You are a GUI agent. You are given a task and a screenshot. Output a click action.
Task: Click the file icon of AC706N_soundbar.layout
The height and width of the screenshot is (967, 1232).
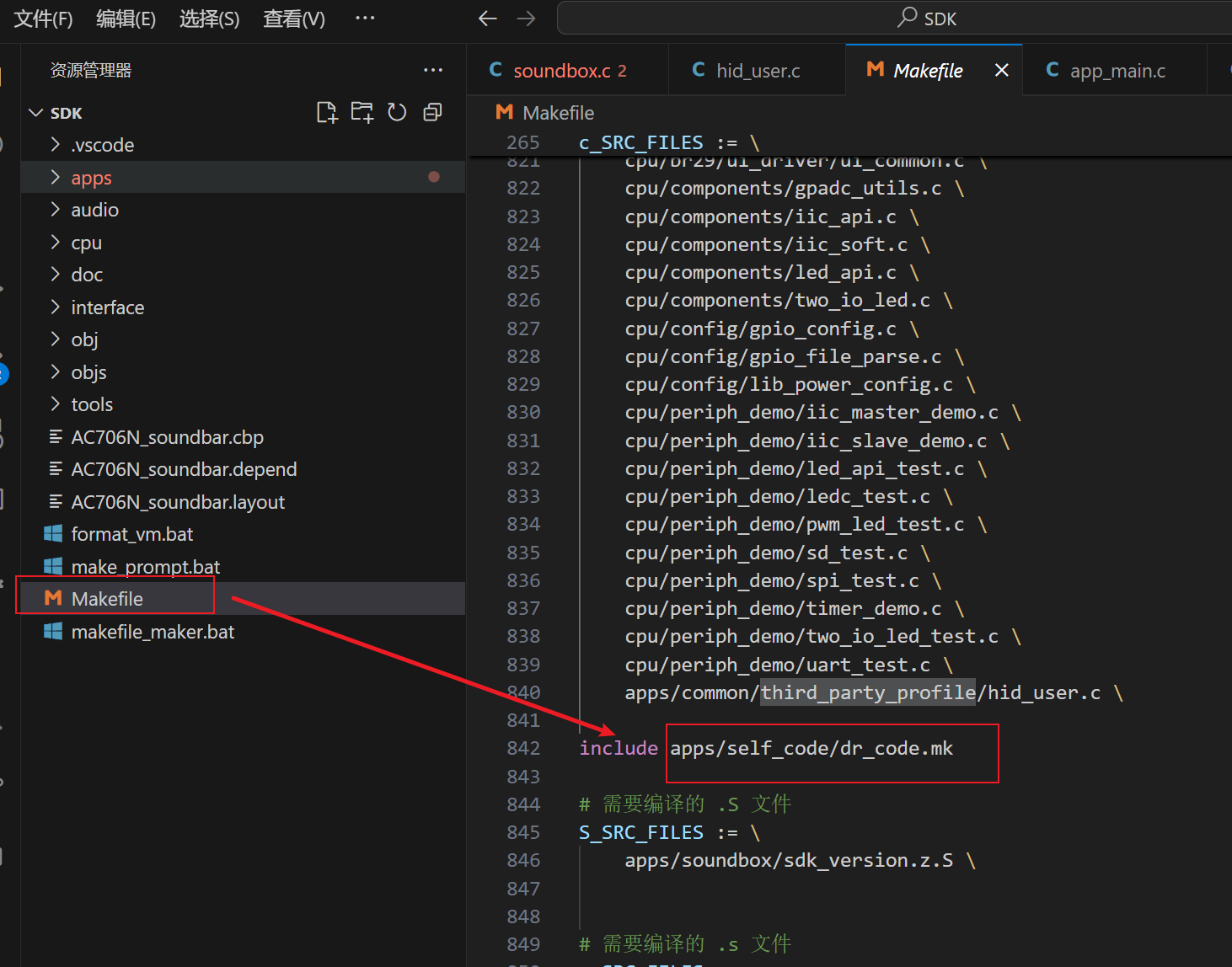(56, 501)
